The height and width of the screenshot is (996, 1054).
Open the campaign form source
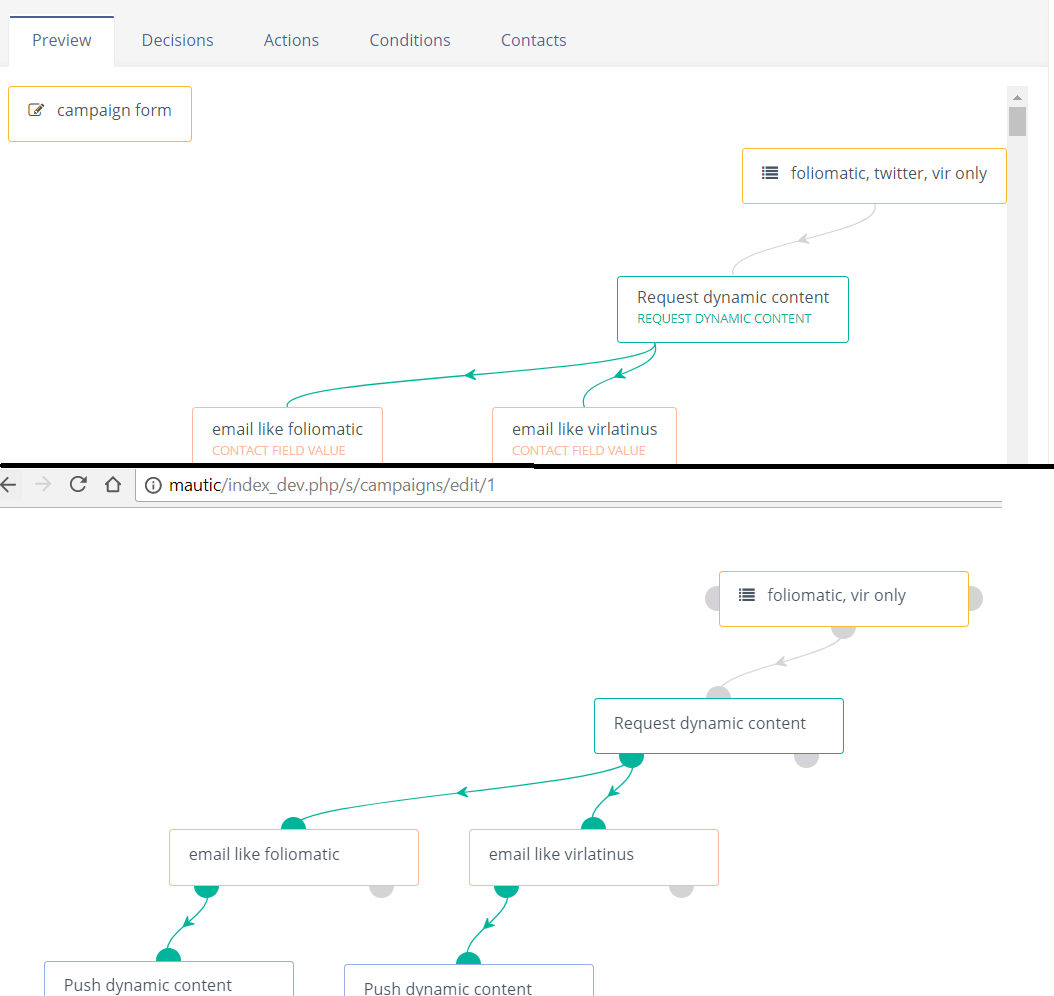[x=114, y=110]
